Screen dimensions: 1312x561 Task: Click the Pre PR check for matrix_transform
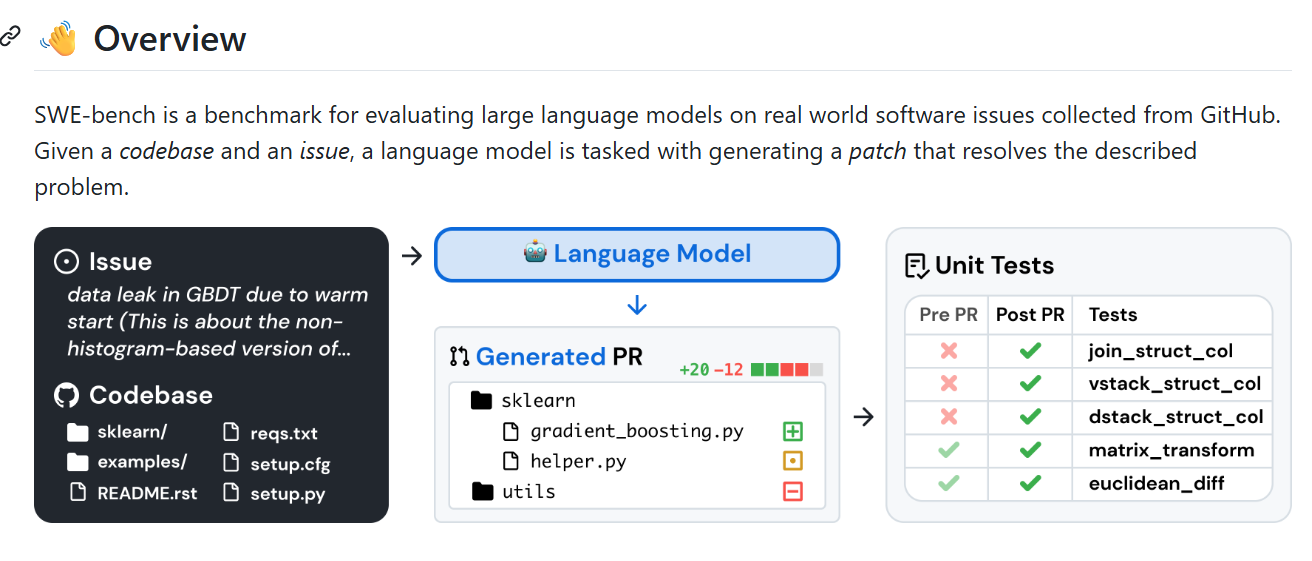(x=949, y=450)
